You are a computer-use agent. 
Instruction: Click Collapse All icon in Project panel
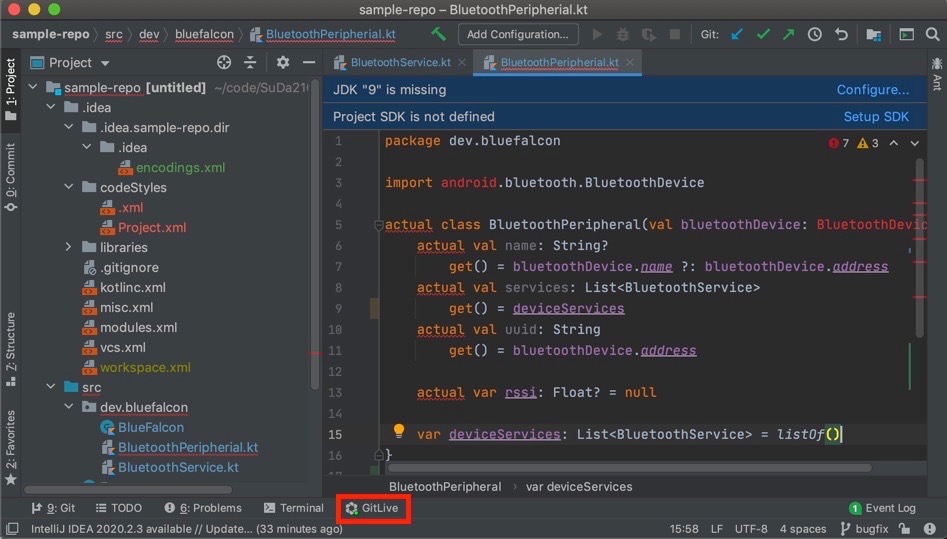[x=250, y=62]
